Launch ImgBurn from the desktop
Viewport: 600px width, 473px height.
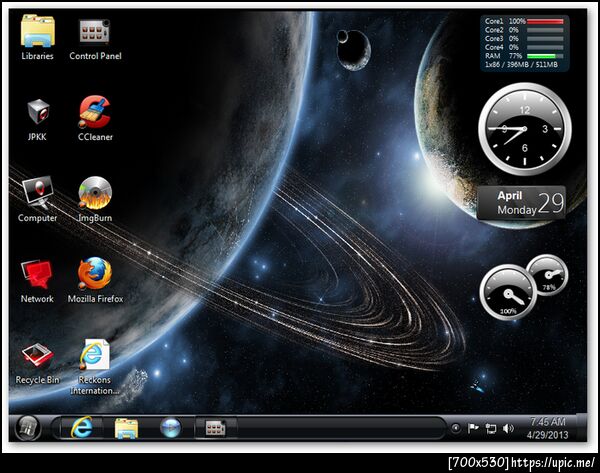(95, 199)
